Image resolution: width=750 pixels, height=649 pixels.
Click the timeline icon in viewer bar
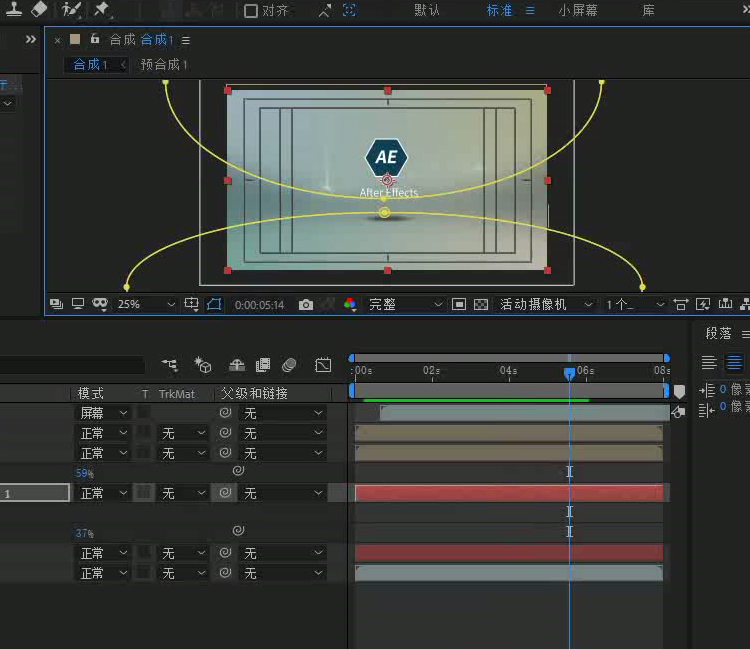click(725, 304)
